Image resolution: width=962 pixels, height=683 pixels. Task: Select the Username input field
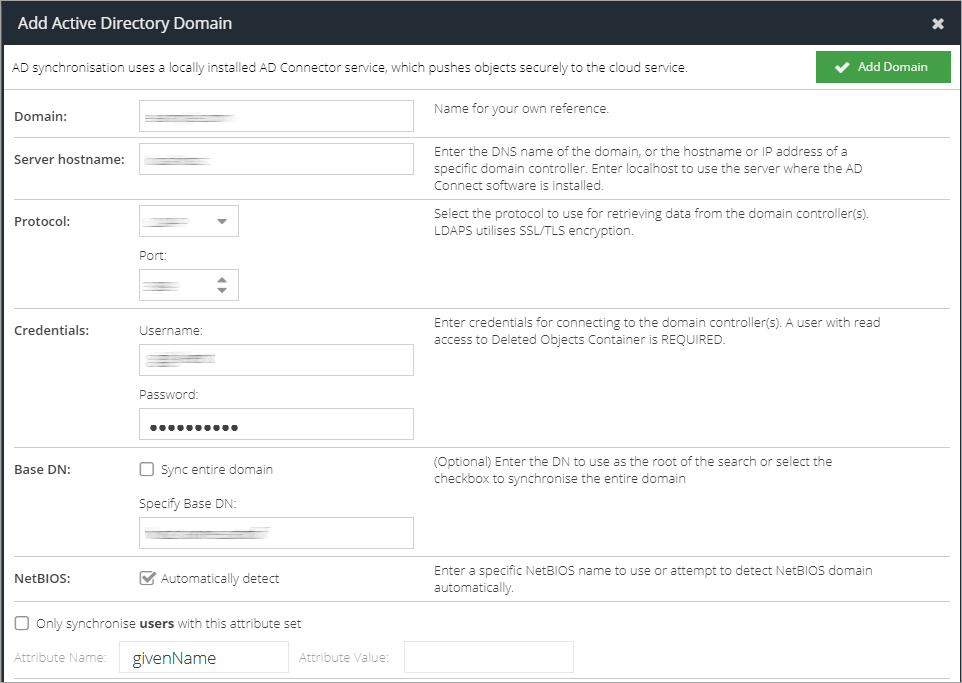pyautogui.click(x=276, y=360)
